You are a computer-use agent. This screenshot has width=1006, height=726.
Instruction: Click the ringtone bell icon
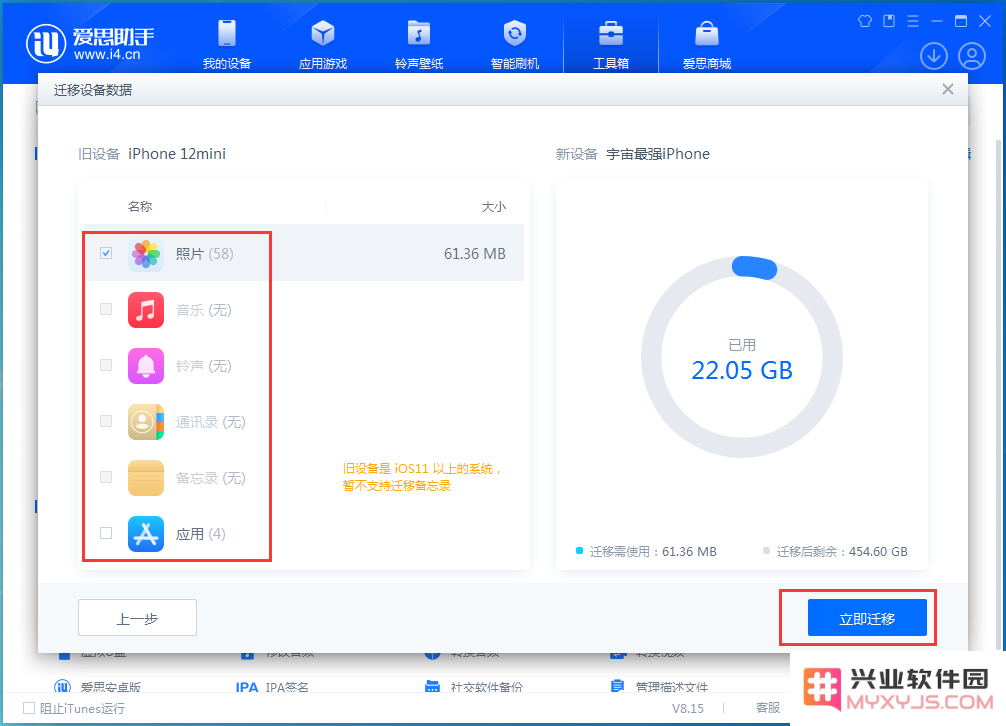[146, 366]
